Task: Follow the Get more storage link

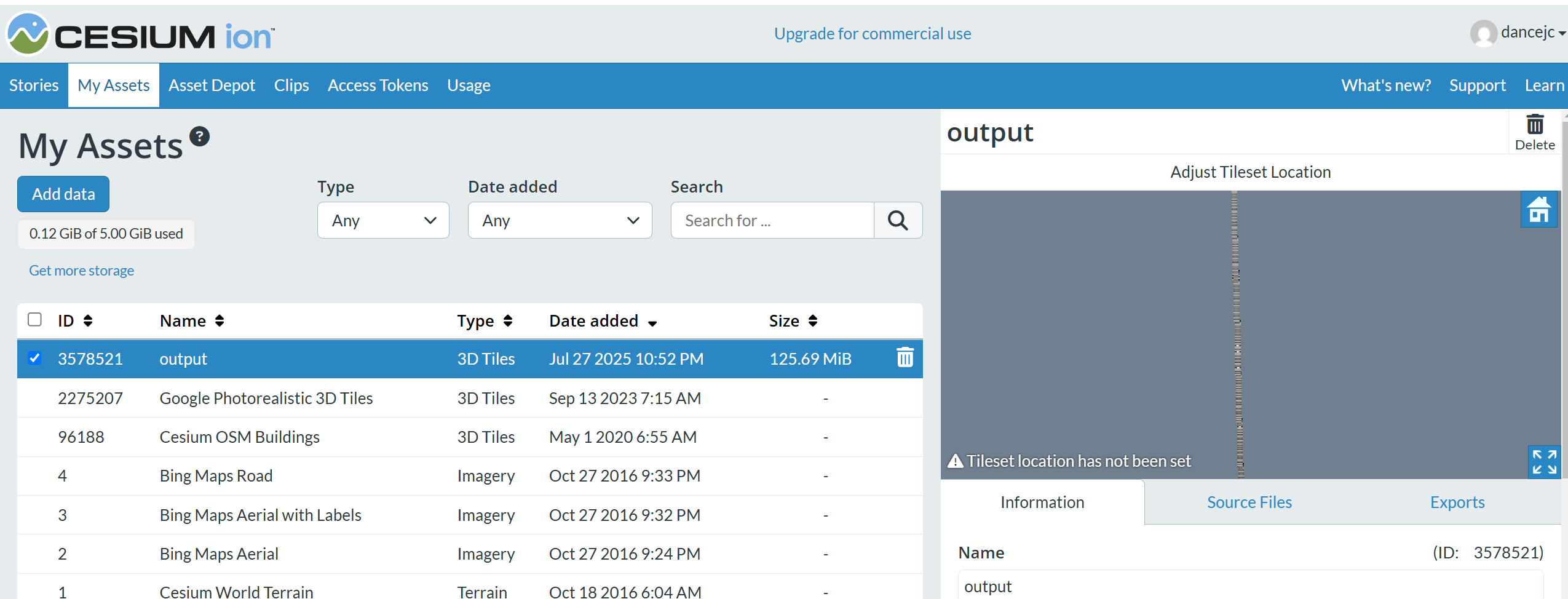Action: click(81, 271)
